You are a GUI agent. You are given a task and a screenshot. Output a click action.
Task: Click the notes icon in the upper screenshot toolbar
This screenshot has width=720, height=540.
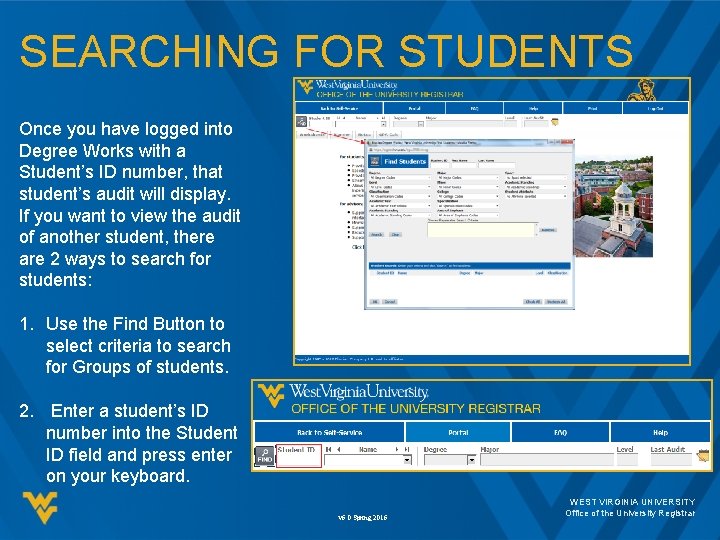[555, 122]
